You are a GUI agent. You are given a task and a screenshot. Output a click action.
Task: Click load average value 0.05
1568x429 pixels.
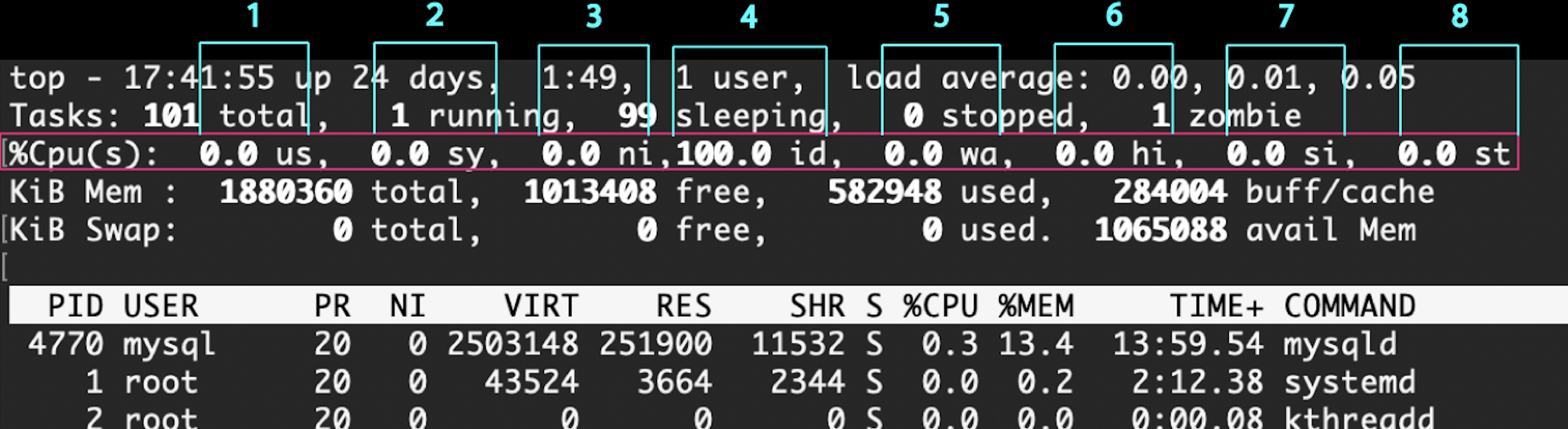[x=1378, y=79]
